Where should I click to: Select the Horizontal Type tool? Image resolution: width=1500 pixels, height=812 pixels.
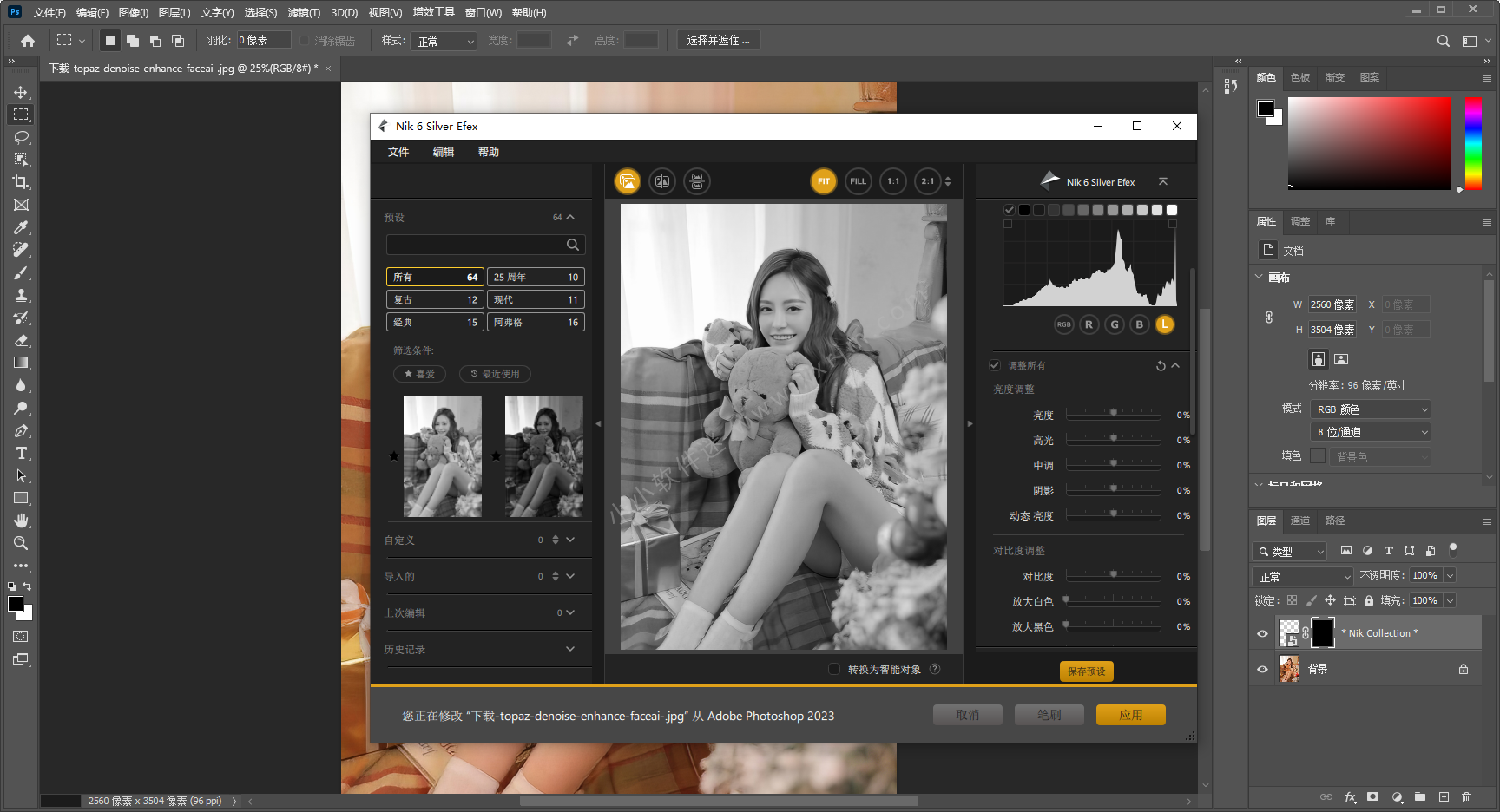coord(21,453)
